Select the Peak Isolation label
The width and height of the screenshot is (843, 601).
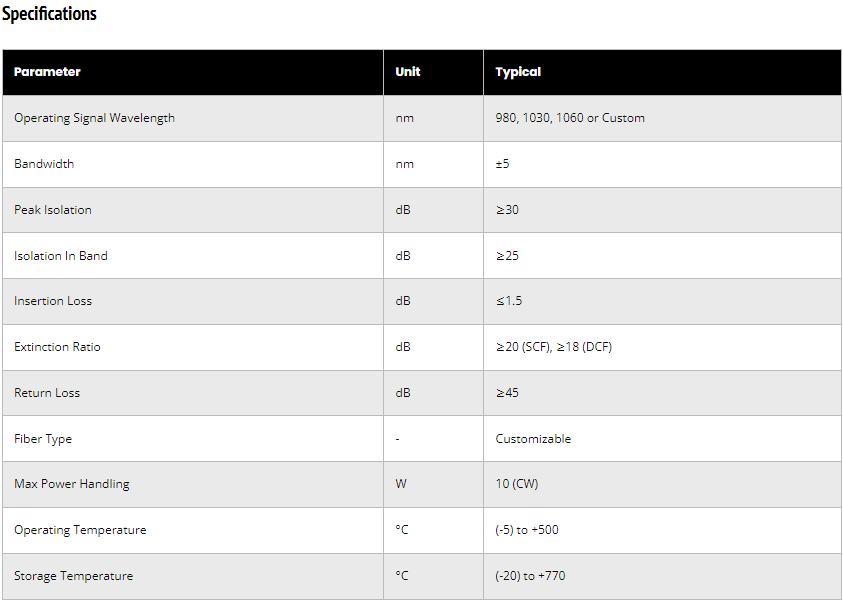[53, 210]
